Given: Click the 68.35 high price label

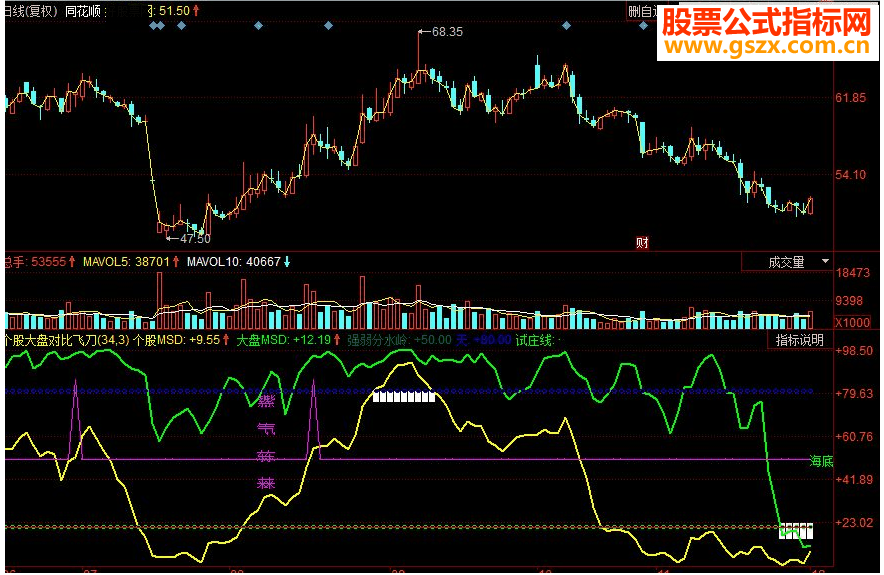Looking at the screenshot, I should click(447, 32).
